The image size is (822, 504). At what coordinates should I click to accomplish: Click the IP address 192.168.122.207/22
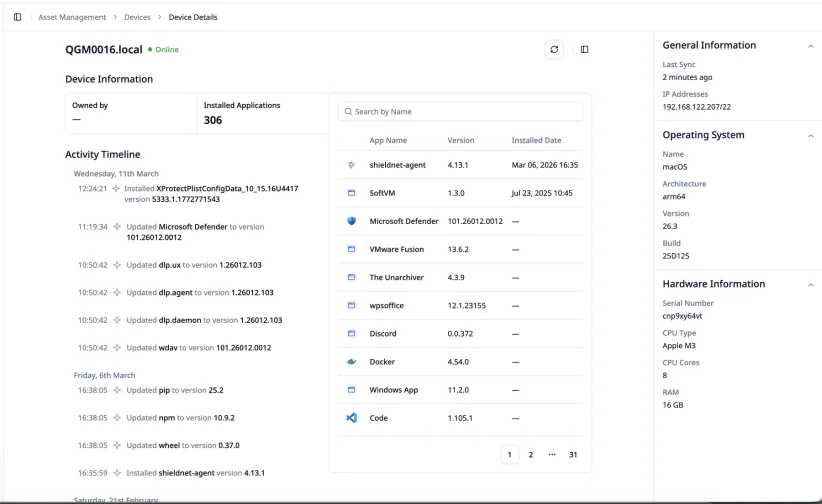tap(696, 107)
